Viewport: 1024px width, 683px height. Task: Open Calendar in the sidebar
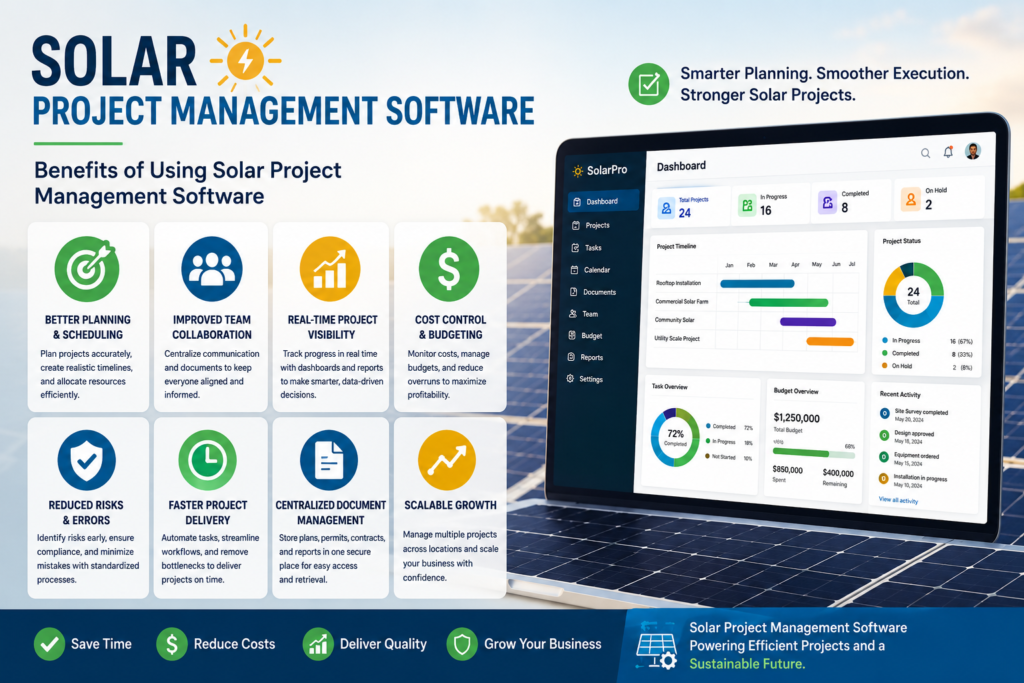(x=590, y=270)
